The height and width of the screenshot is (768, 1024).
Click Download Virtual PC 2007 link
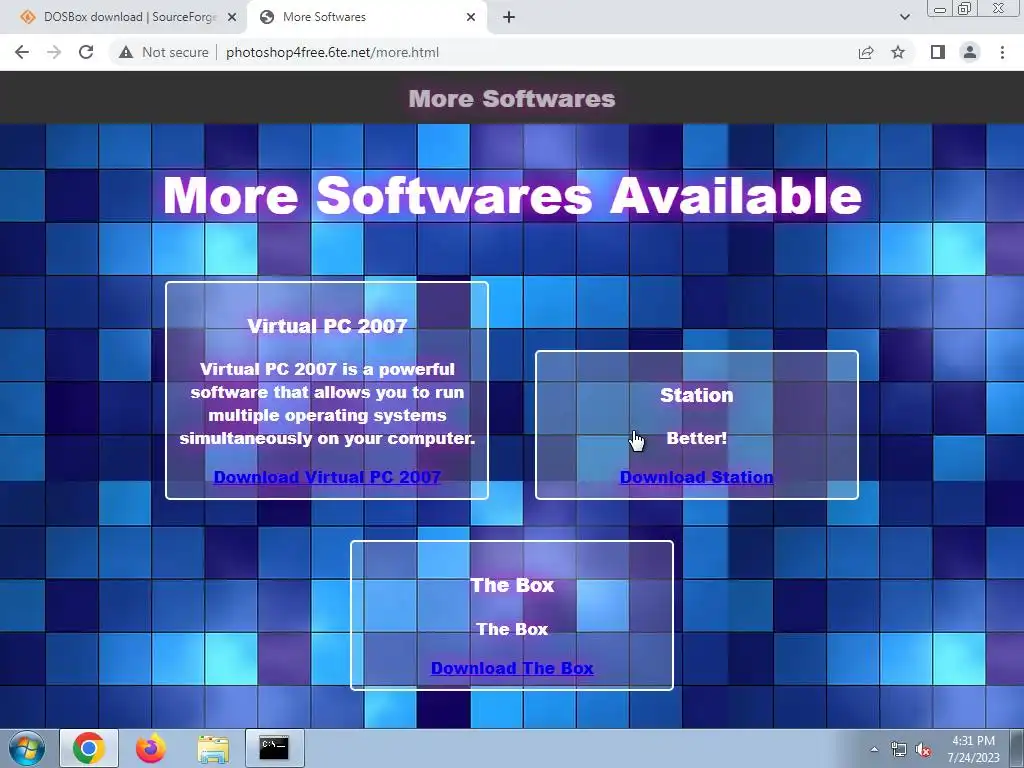point(327,477)
